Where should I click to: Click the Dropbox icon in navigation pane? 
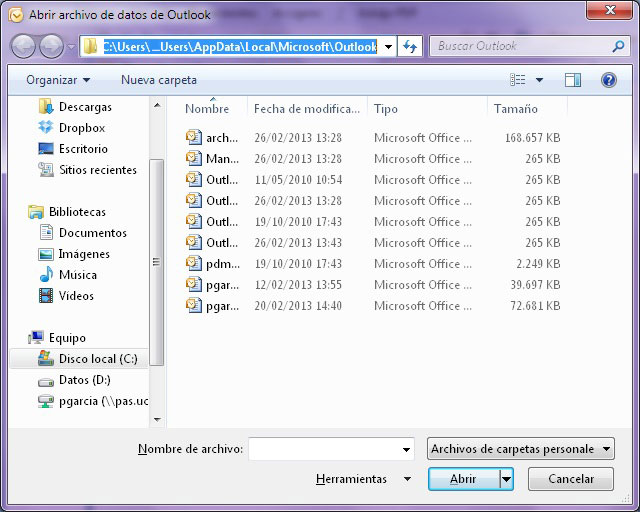pos(46,128)
